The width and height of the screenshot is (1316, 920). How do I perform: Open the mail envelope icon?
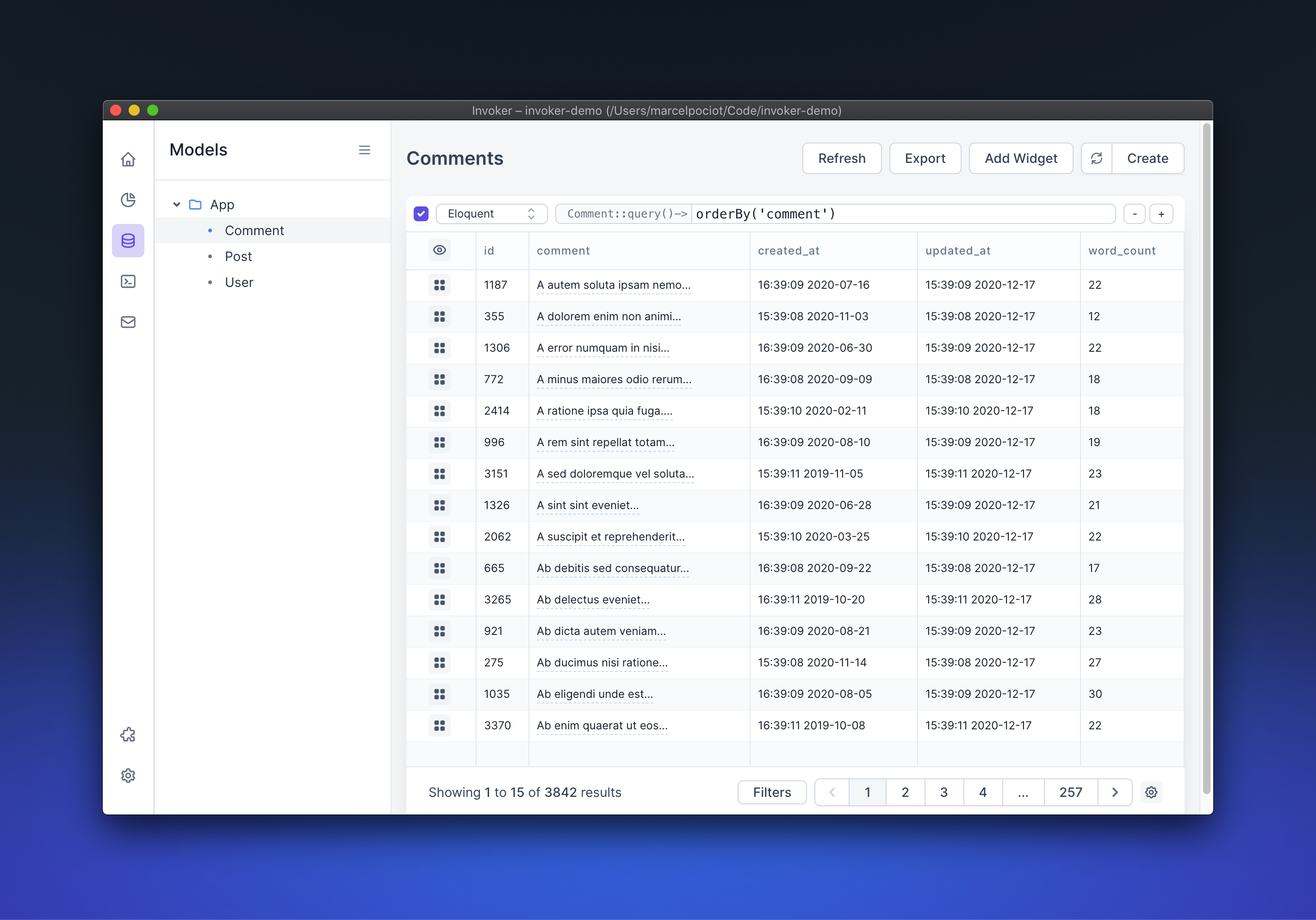(128, 322)
